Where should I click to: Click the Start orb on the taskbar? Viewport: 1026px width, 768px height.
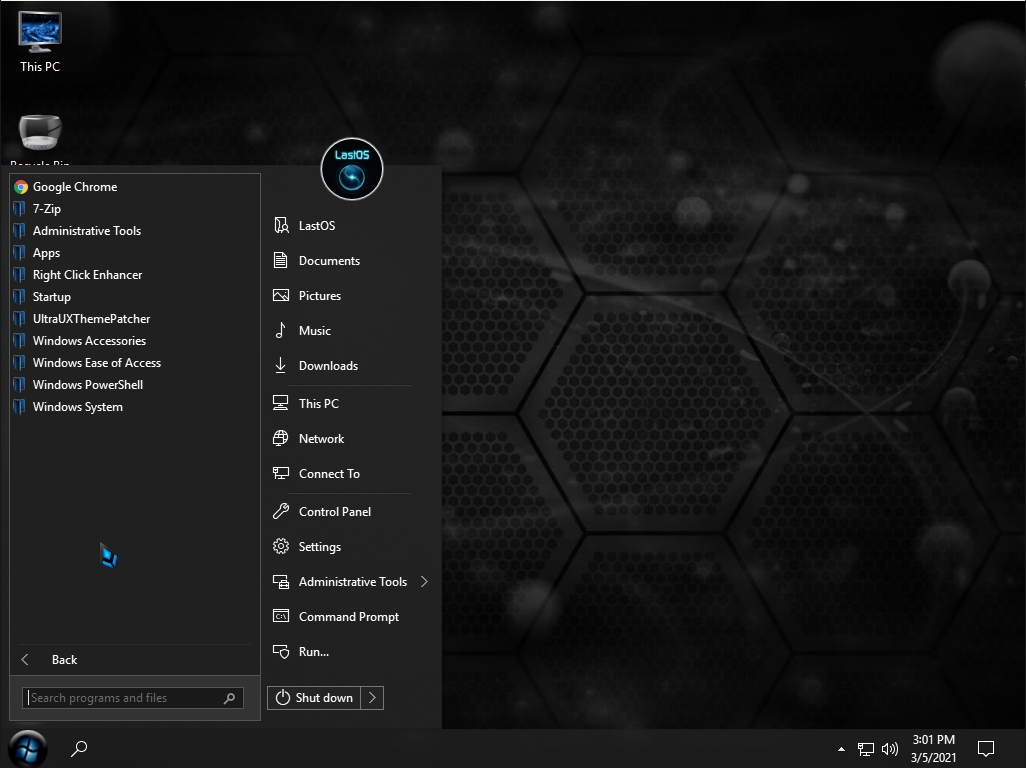click(27, 748)
